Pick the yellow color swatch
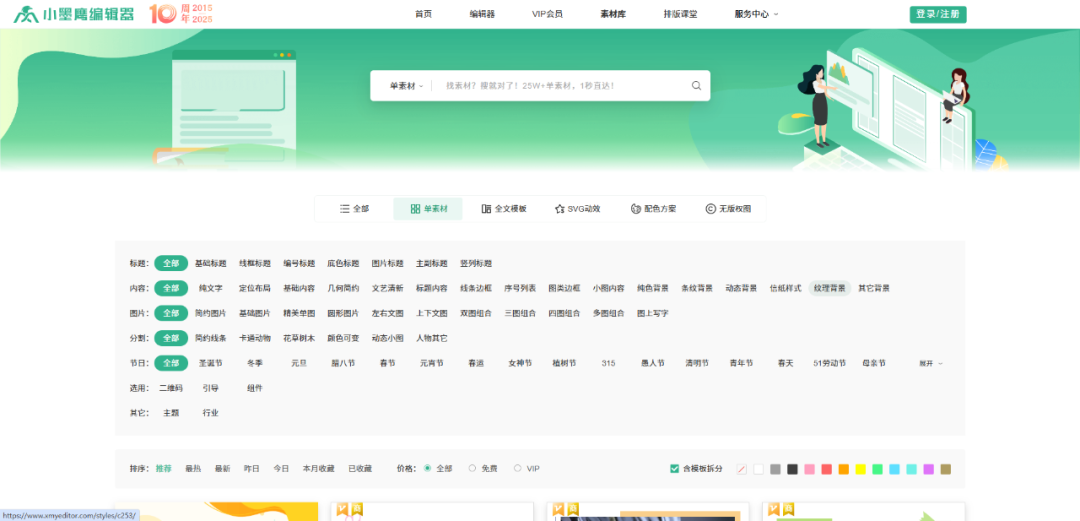 click(860, 469)
